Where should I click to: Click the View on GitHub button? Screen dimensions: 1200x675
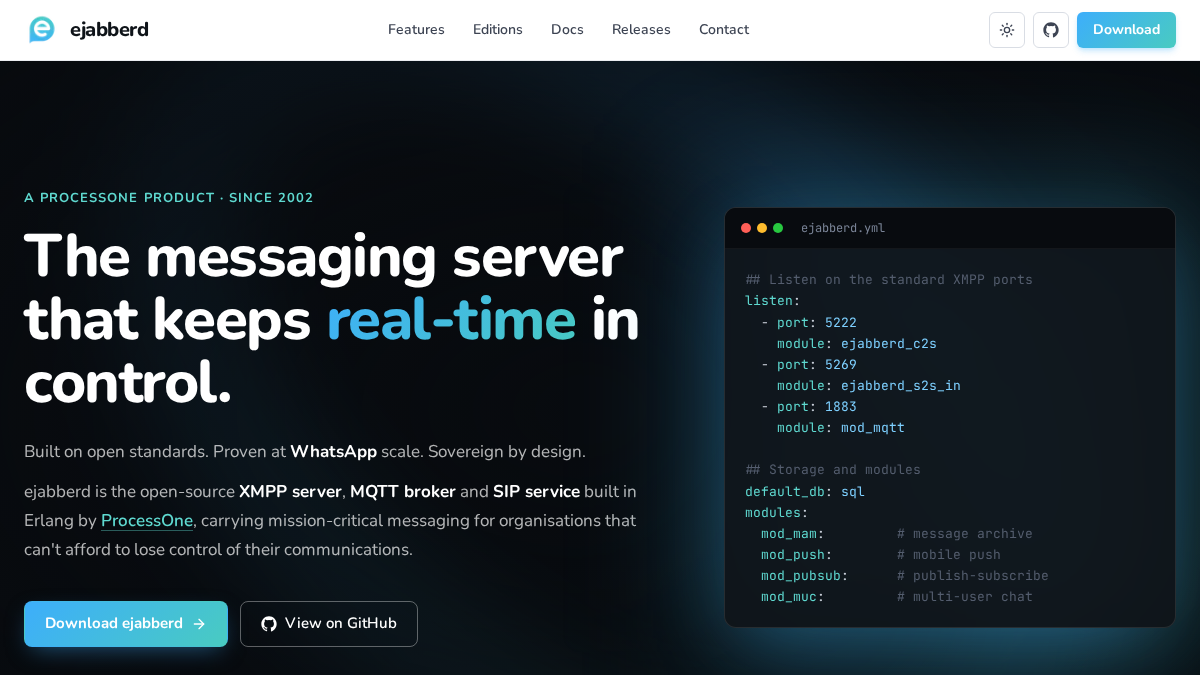(x=329, y=624)
